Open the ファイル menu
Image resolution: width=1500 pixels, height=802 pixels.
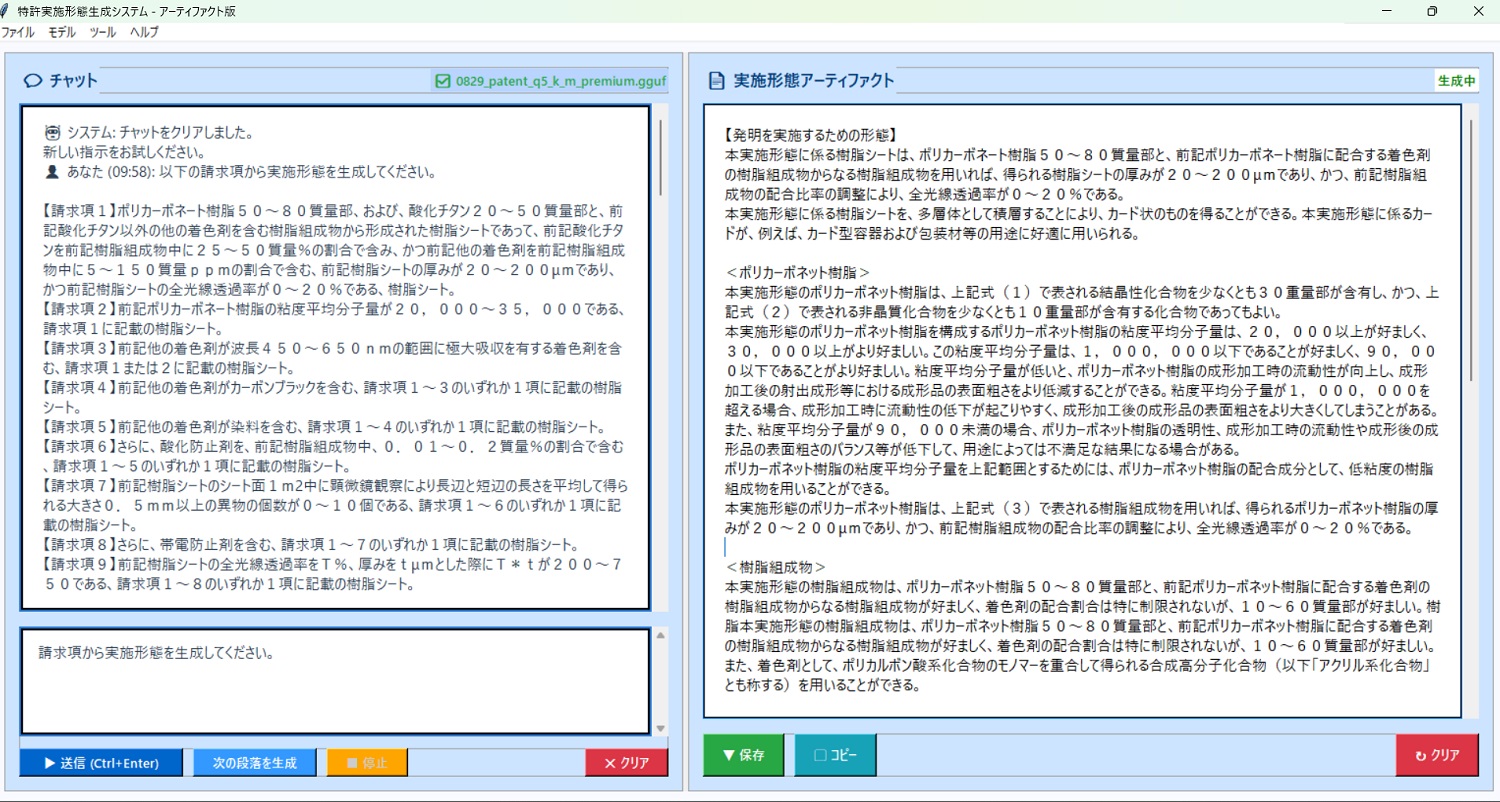click(x=17, y=32)
